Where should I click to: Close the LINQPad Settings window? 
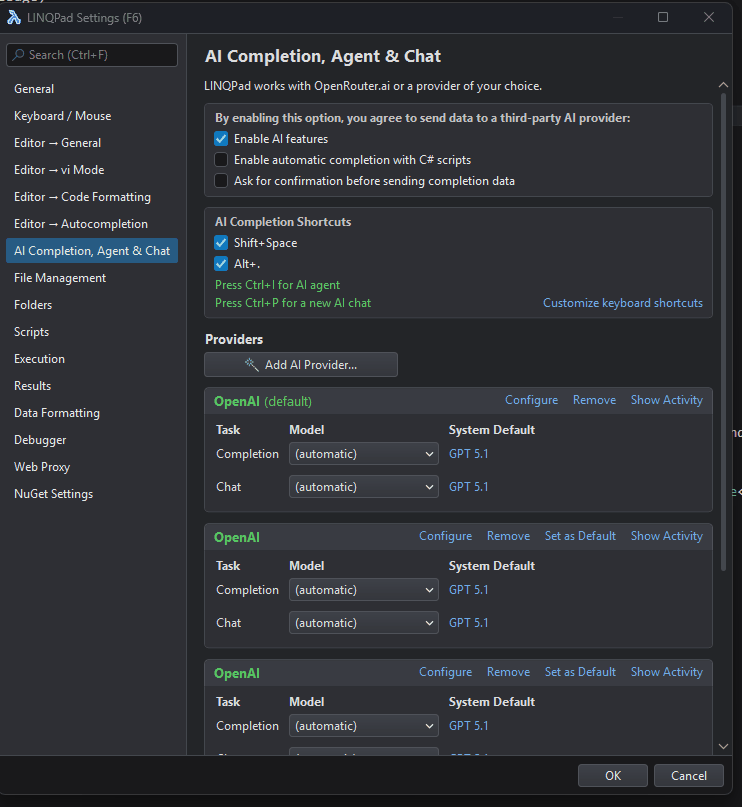pos(709,17)
